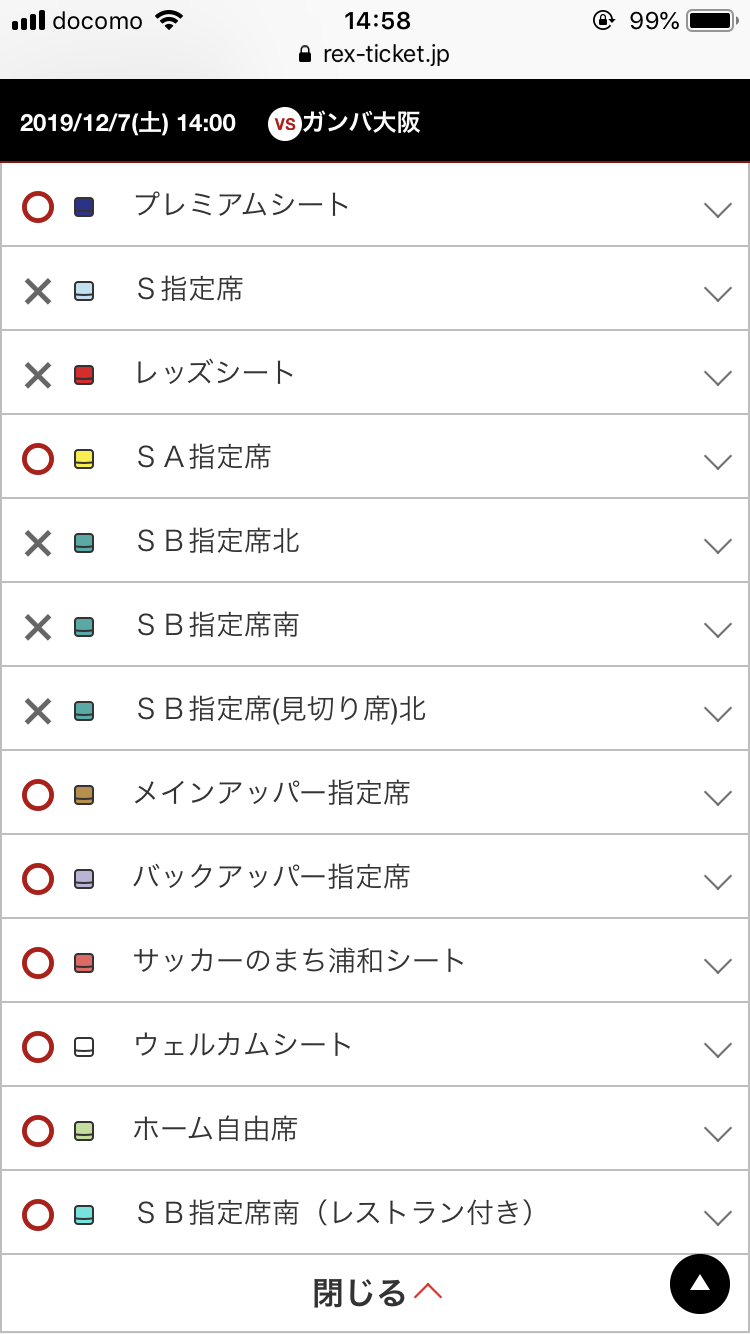This screenshot has height=1334, width=750.
Task: Click the sold-out X icon for ＳＢ指定席北
Action: [38, 543]
